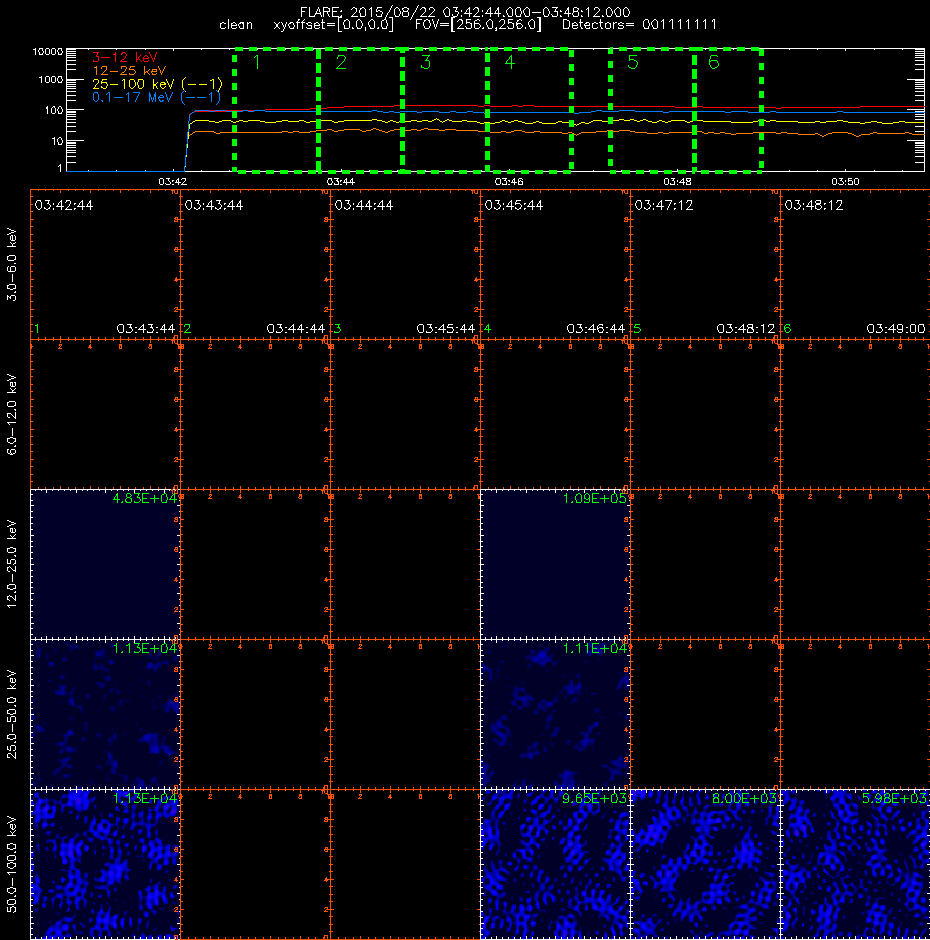Click the FLARE 2015/08/22 title text
This screenshot has height=940, width=930.
[x=465, y=12]
